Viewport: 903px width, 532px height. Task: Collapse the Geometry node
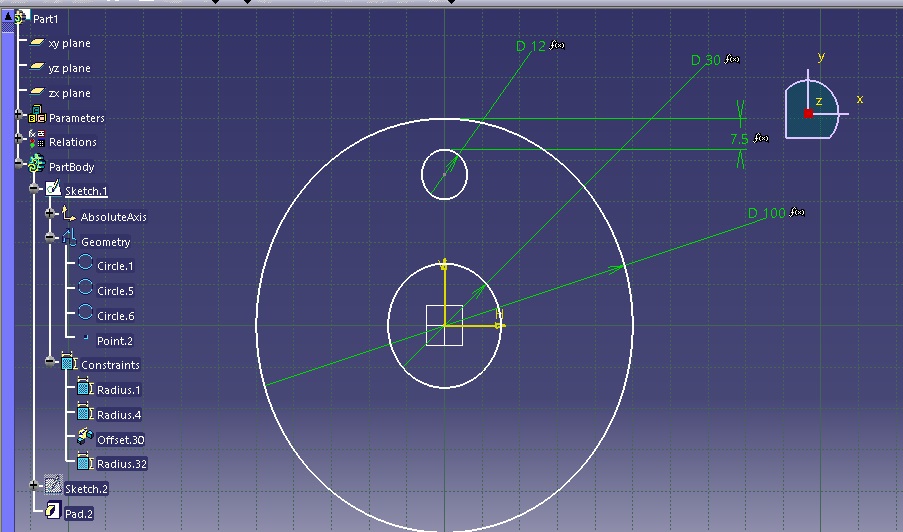51,240
